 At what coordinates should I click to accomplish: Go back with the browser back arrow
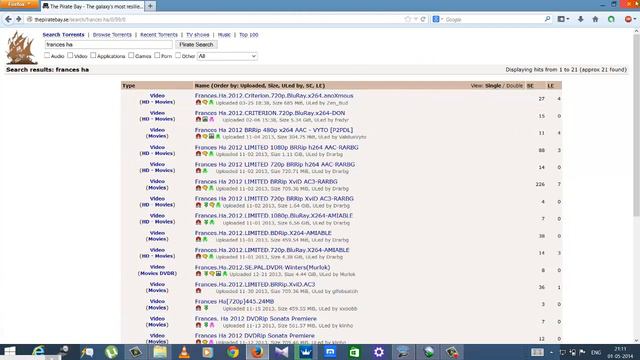coord(8,19)
